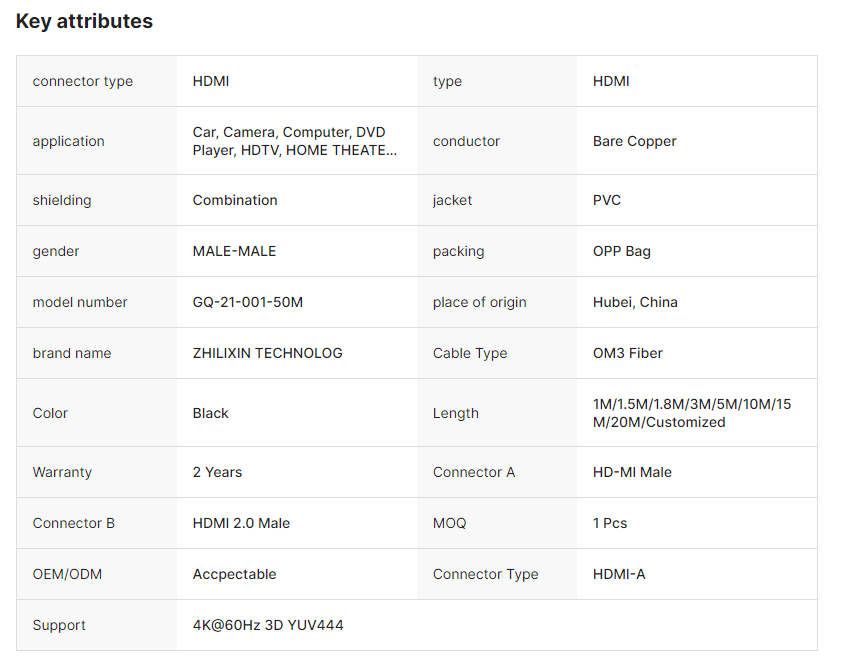Select the MALE-MALE gender value
This screenshot has height=657, width=853.
[x=234, y=251]
